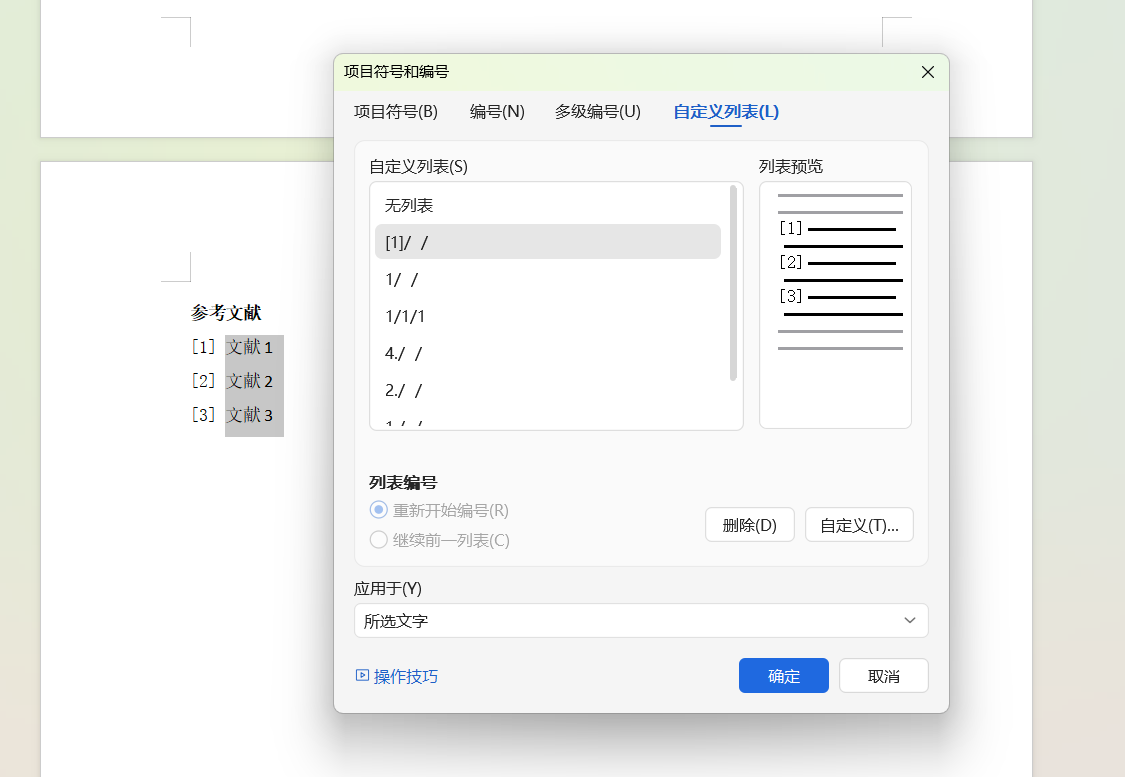切换到项目符号选项卡
The height and width of the screenshot is (777, 1125).
(394, 112)
